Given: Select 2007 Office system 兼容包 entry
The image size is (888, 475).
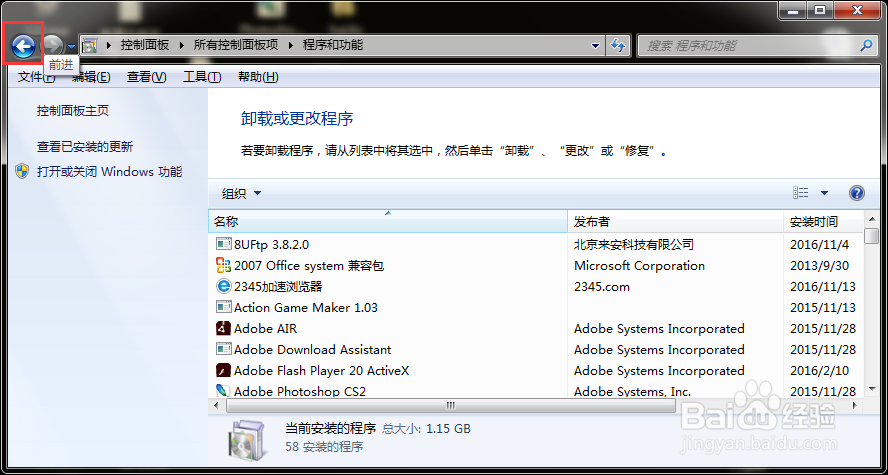Looking at the screenshot, I should point(309,266).
